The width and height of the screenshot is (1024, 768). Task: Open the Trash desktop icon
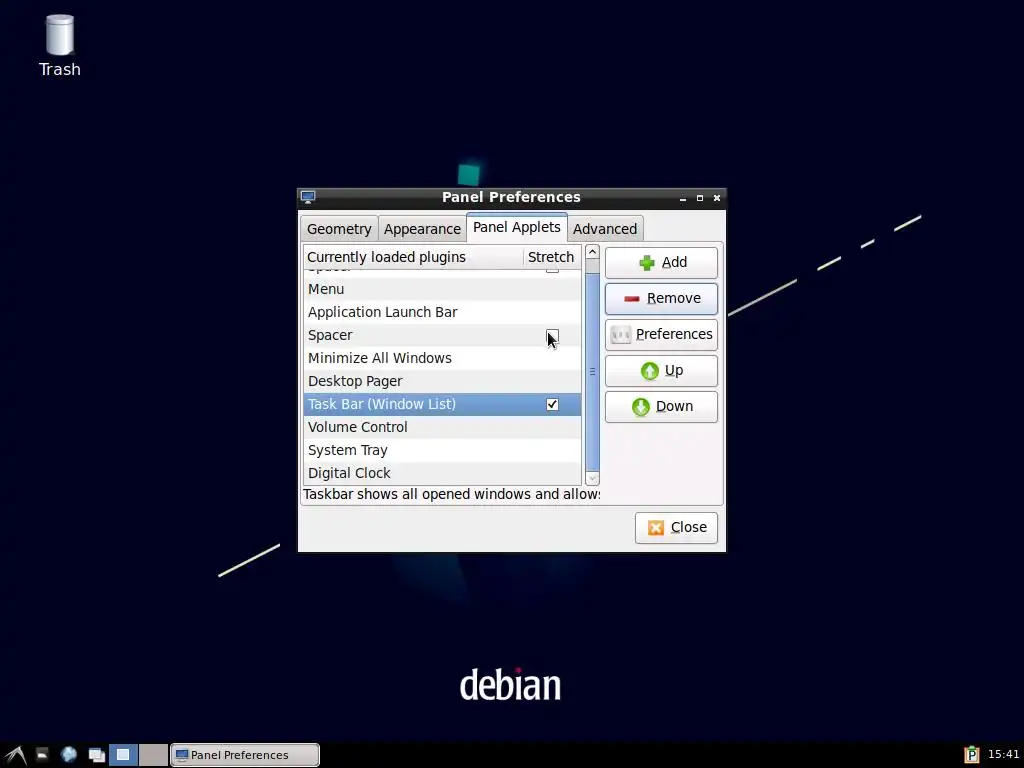[59, 46]
